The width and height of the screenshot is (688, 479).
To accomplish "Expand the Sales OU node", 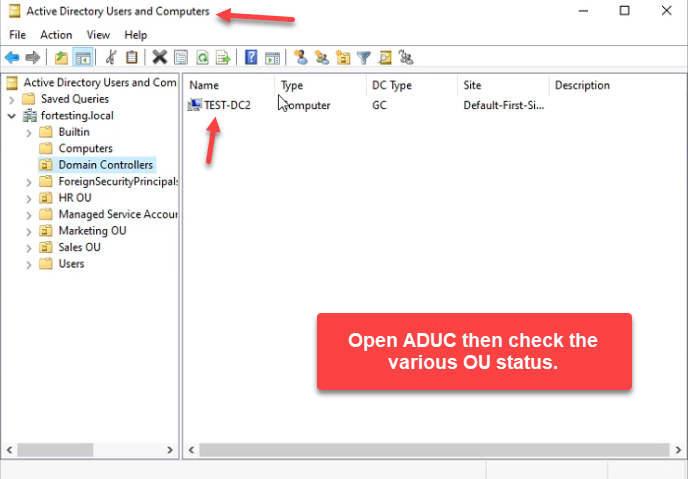I will coord(29,248).
